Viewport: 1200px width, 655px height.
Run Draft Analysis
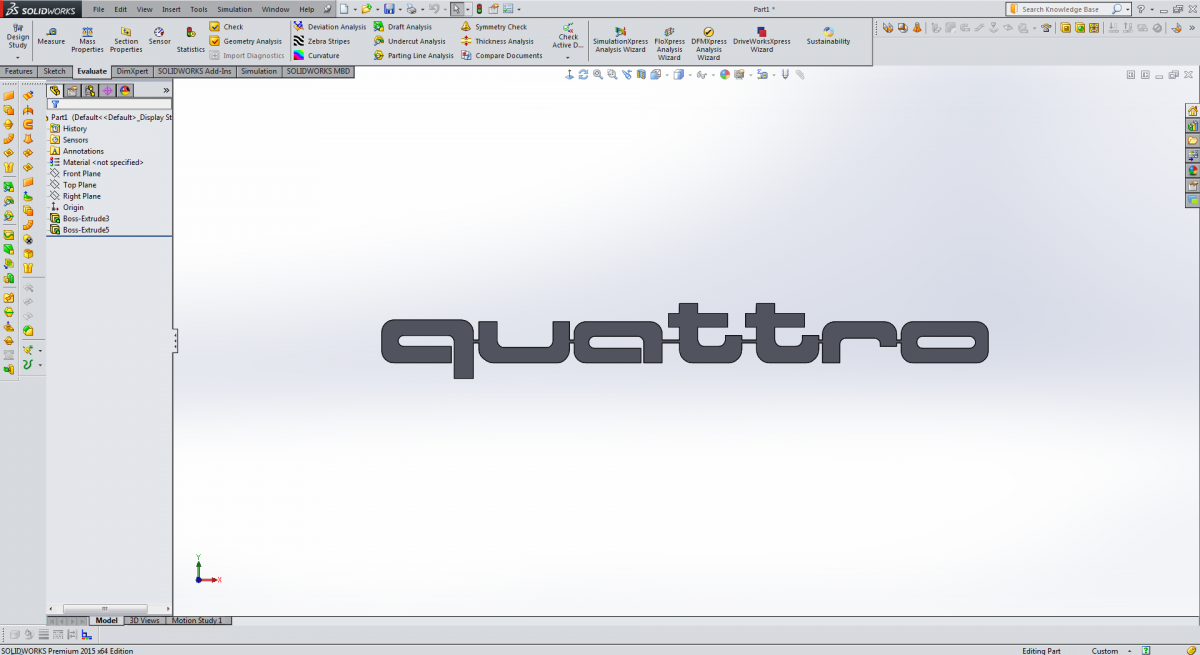click(403, 27)
